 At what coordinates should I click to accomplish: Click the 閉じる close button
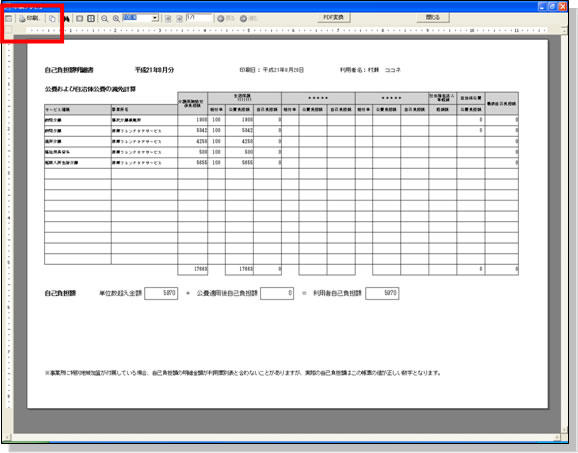coord(433,18)
